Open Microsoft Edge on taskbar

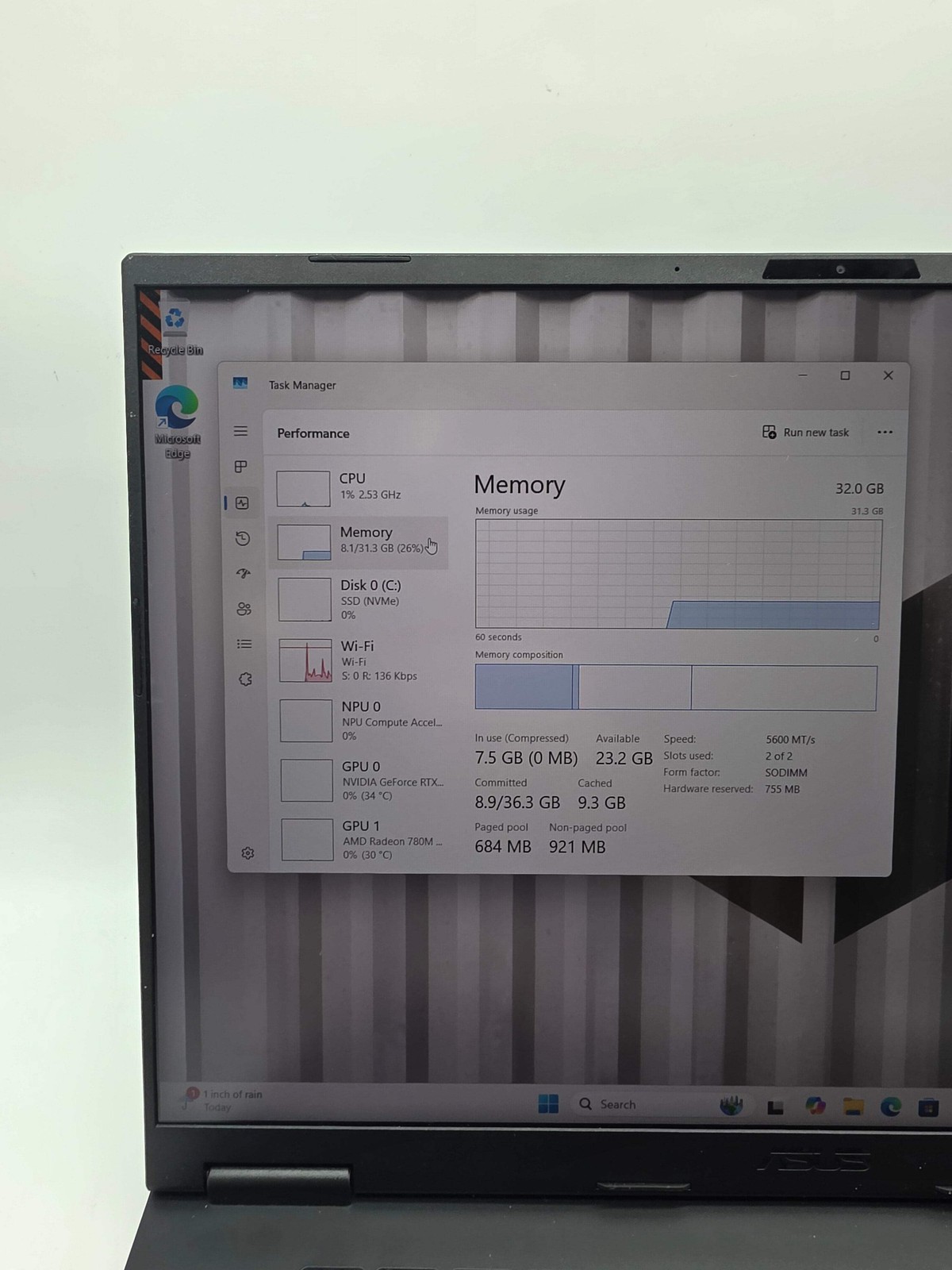click(891, 1106)
